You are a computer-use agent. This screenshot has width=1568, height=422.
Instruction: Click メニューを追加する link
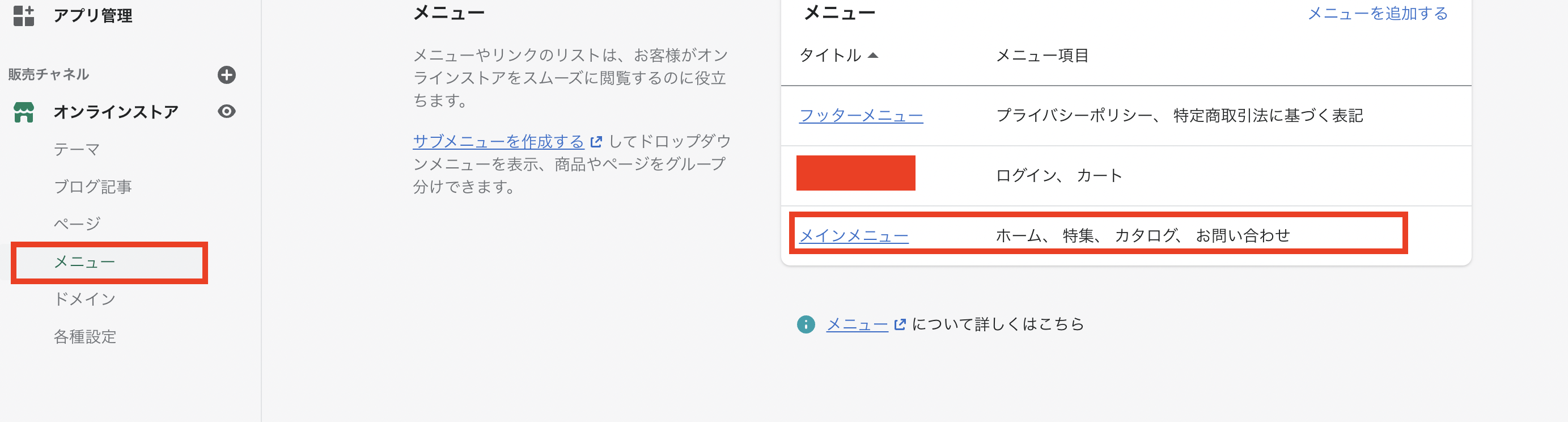coord(1378,14)
